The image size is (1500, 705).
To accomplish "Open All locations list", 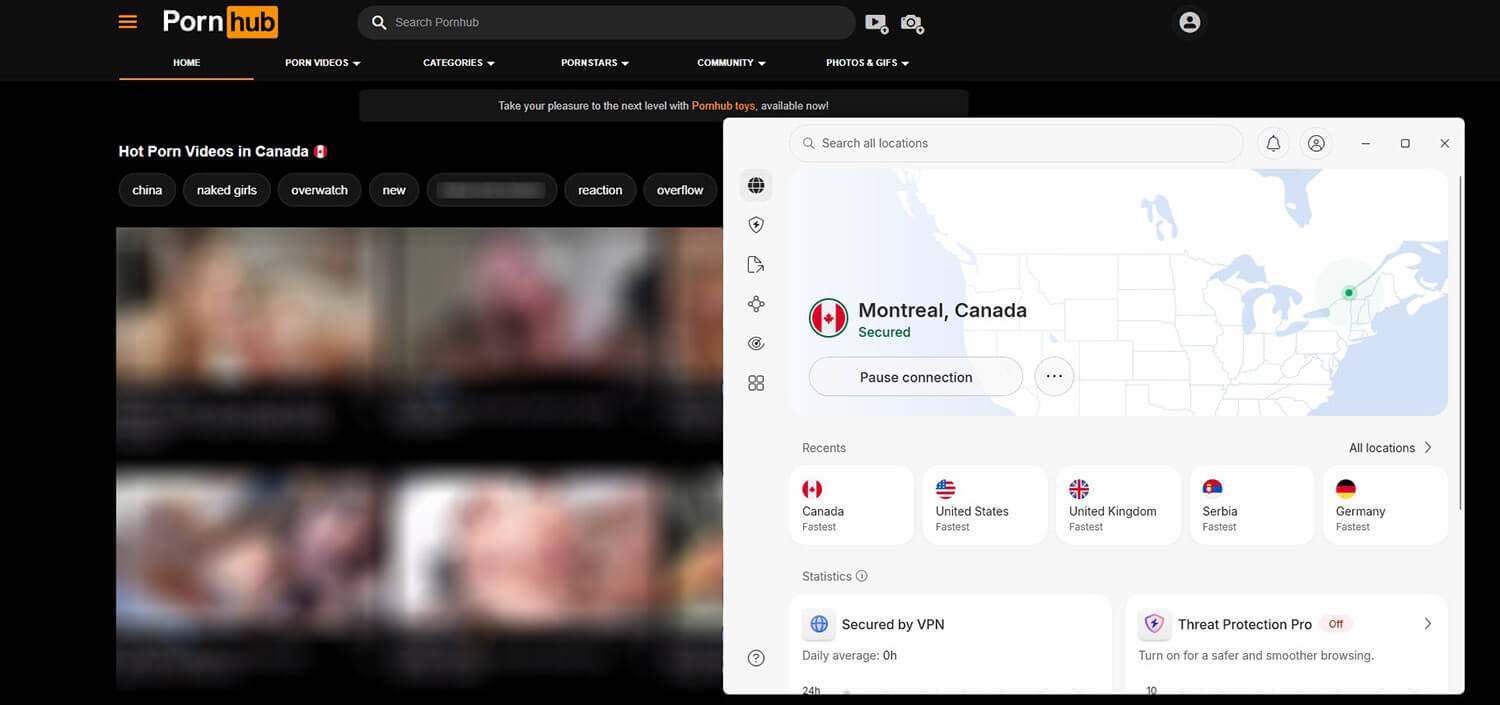I will click(x=1390, y=448).
